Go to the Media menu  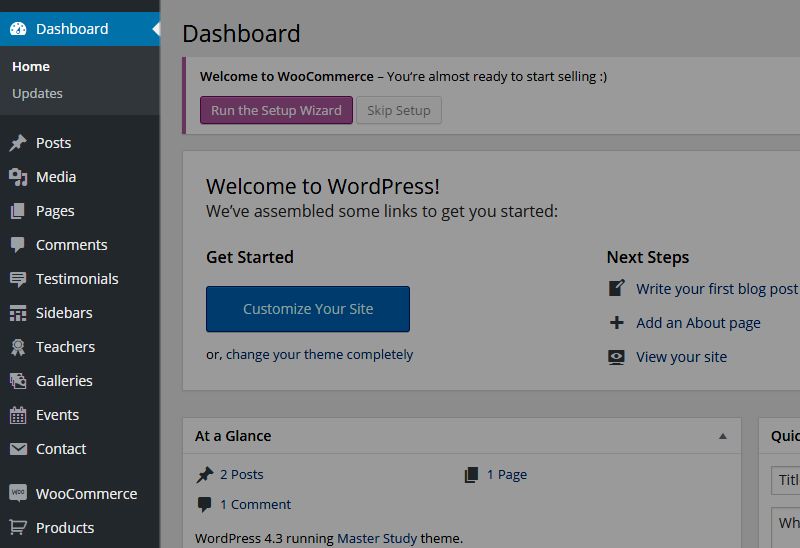click(x=80, y=177)
